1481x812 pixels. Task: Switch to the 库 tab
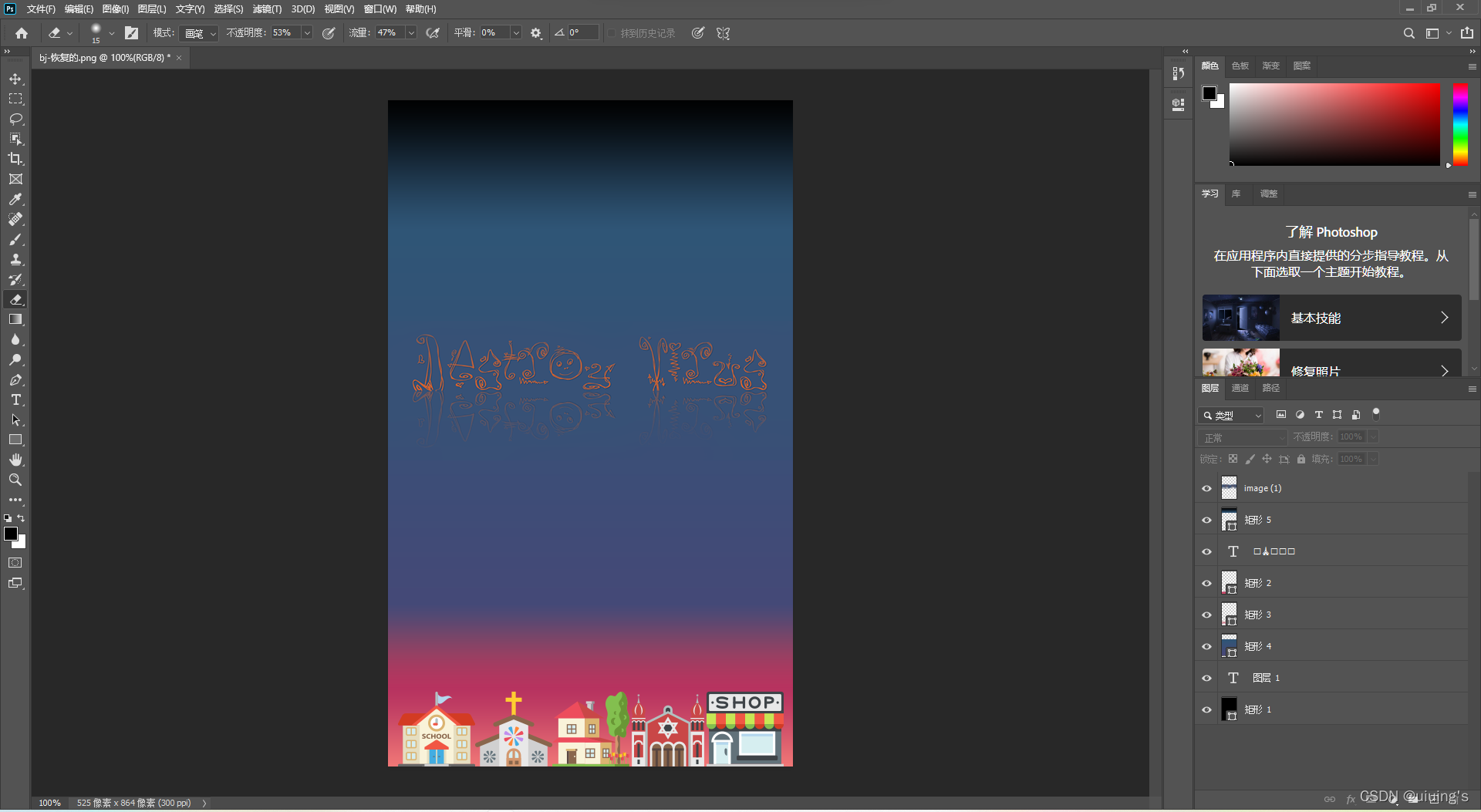click(x=1236, y=194)
